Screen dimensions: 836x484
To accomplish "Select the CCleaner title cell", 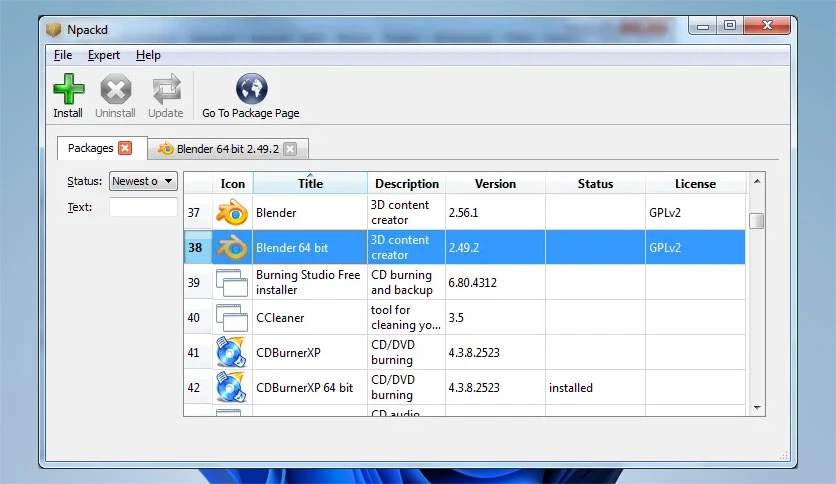I will [x=310, y=318].
